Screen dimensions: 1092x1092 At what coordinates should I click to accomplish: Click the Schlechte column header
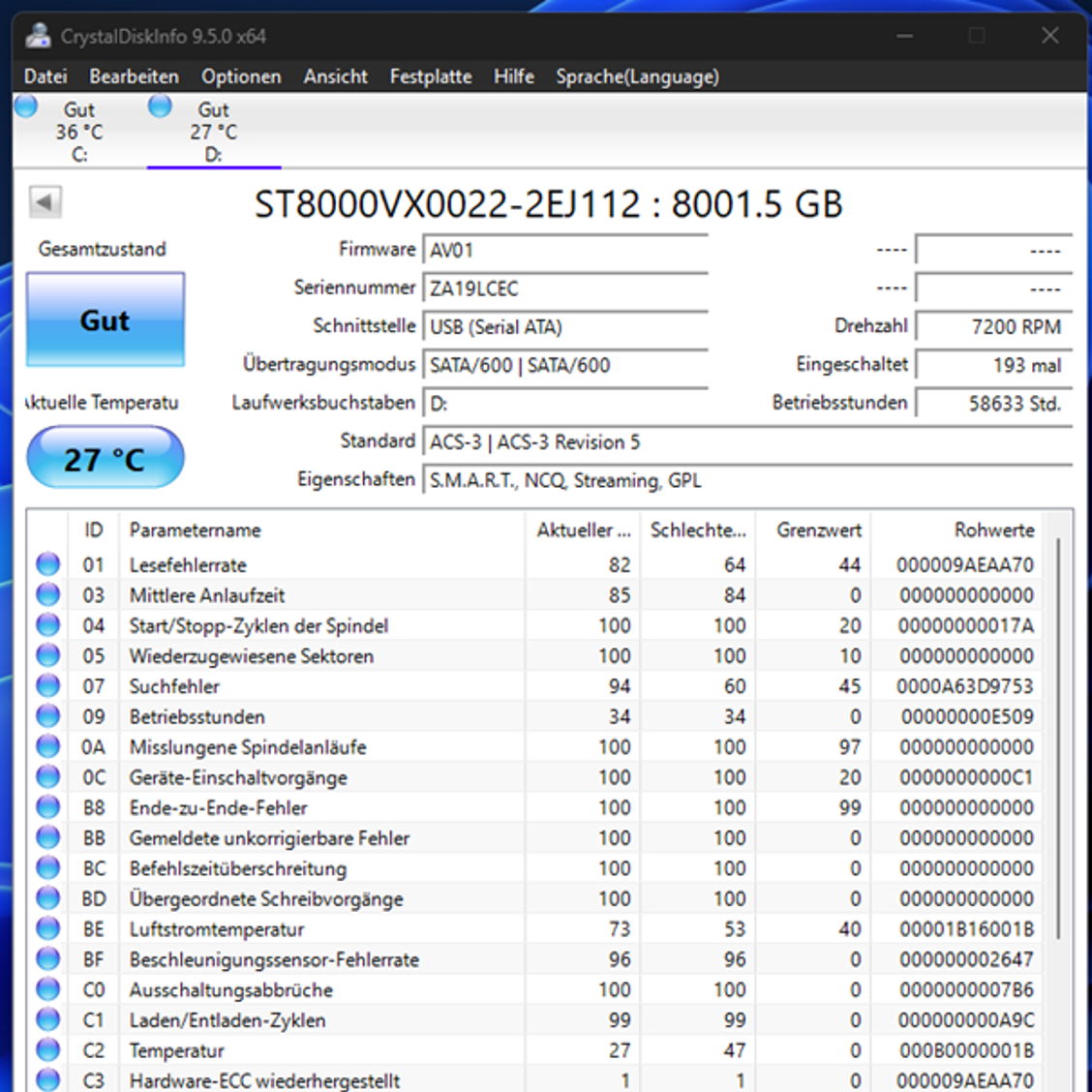click(698, 530)
